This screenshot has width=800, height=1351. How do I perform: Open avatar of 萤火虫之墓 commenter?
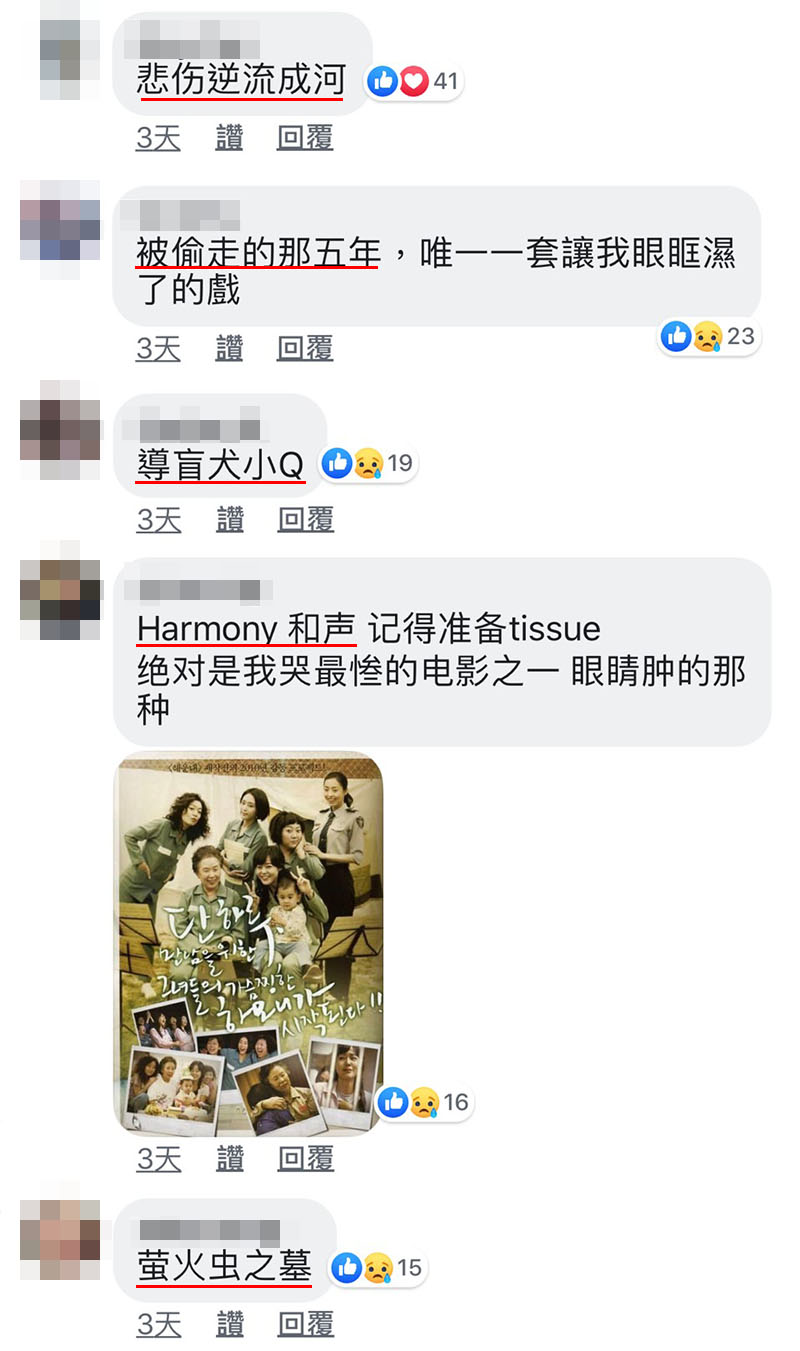point(60,1240)
